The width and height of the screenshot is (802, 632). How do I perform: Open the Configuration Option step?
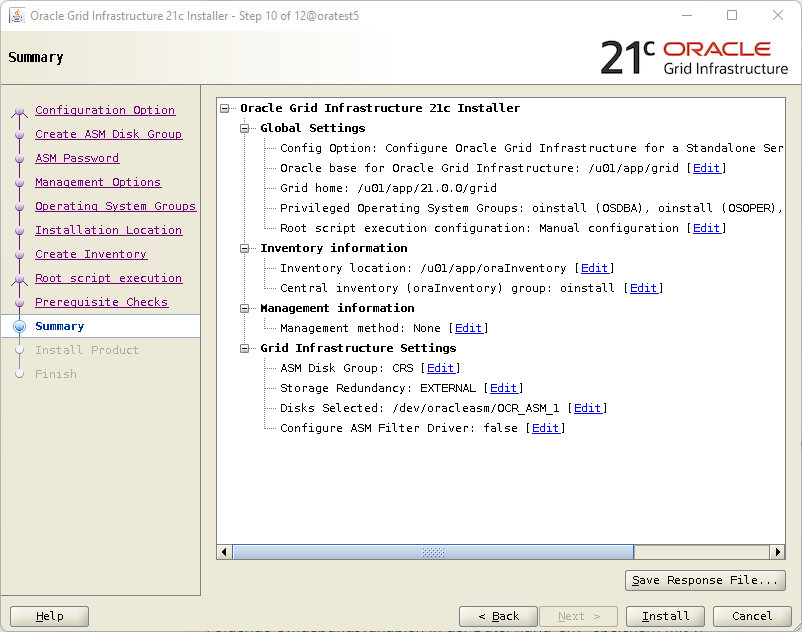click(105, 110)
